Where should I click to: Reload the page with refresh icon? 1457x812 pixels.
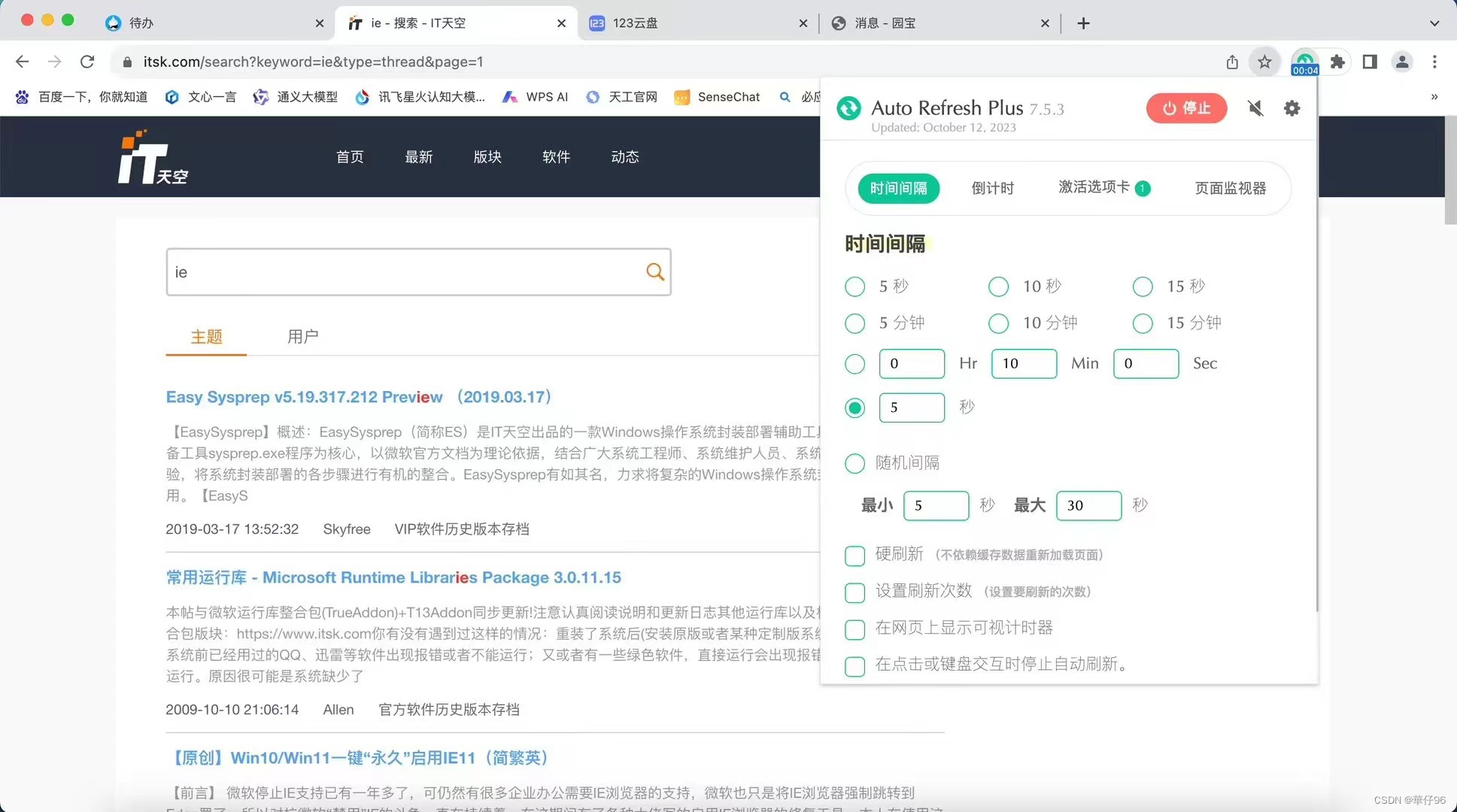tap(87, 62)
